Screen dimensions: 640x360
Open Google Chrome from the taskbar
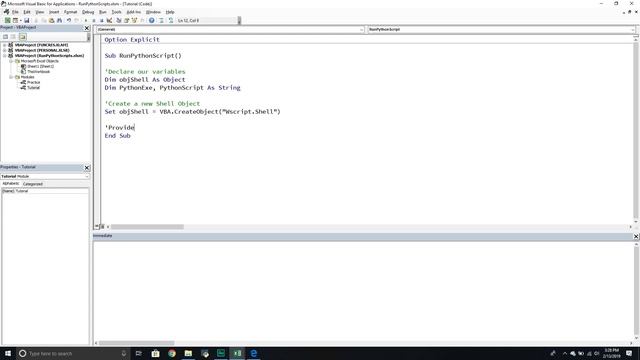coord(172,353)
